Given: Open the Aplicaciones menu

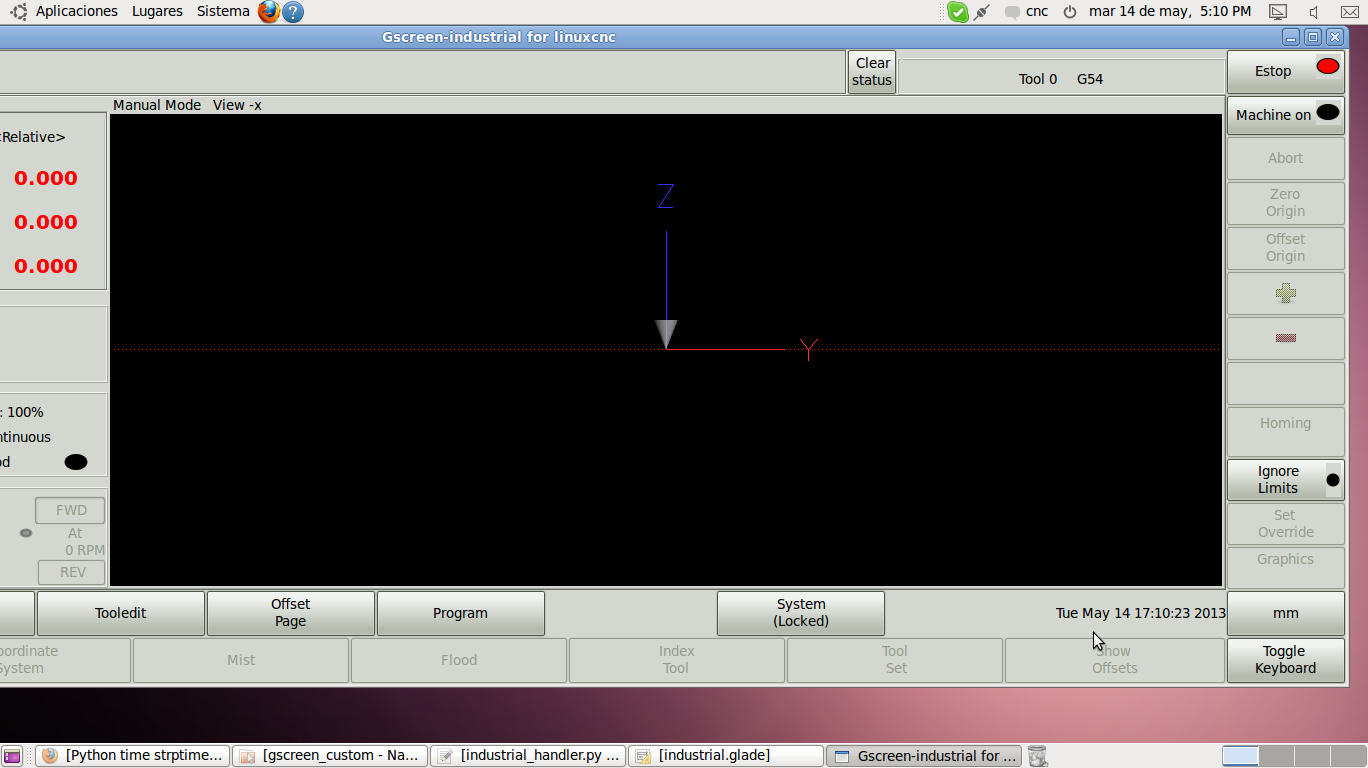Looking at the screenshot, I should point(77,11).
